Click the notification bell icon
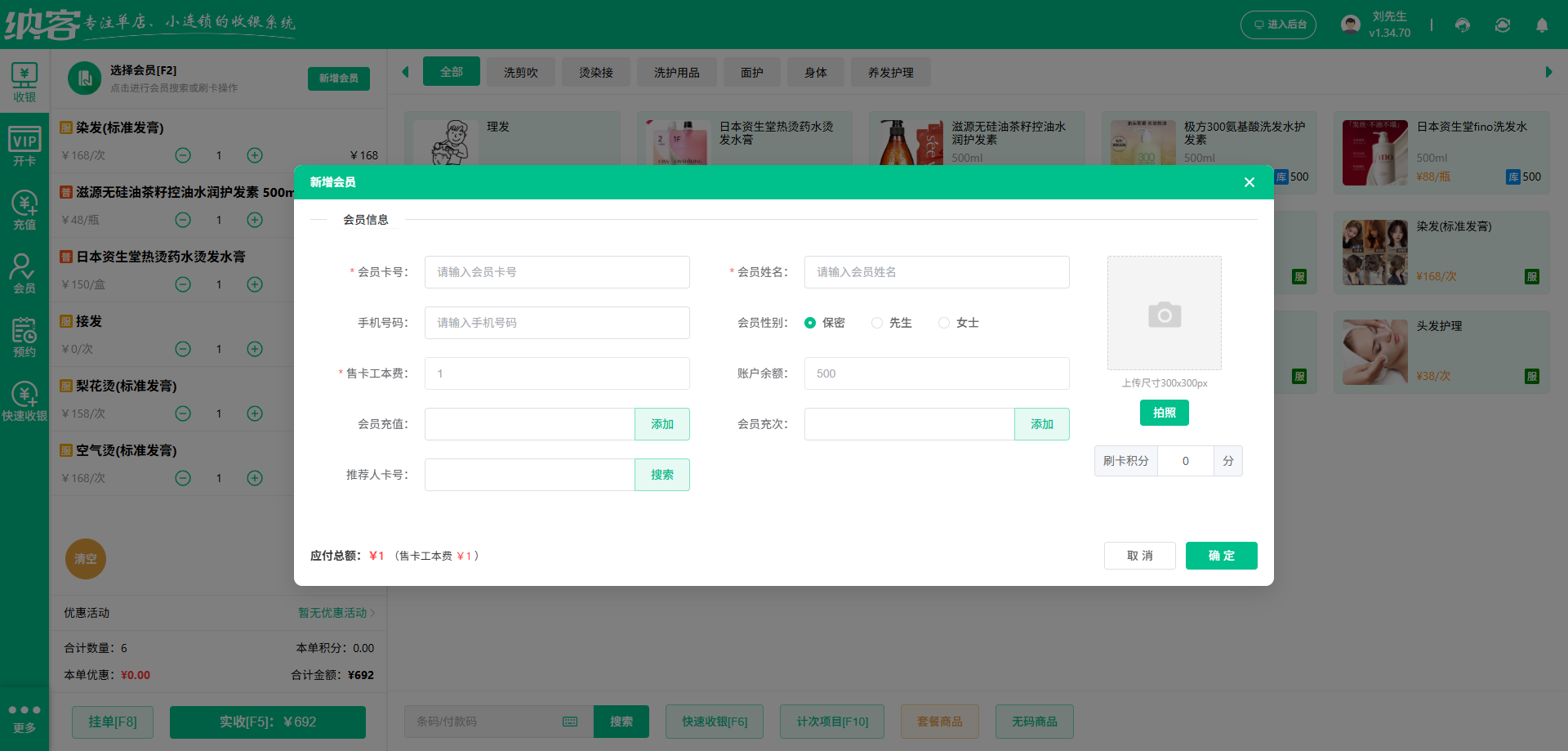The height and width of the screenshot is (751, 1568). [x=1542, y=25]
